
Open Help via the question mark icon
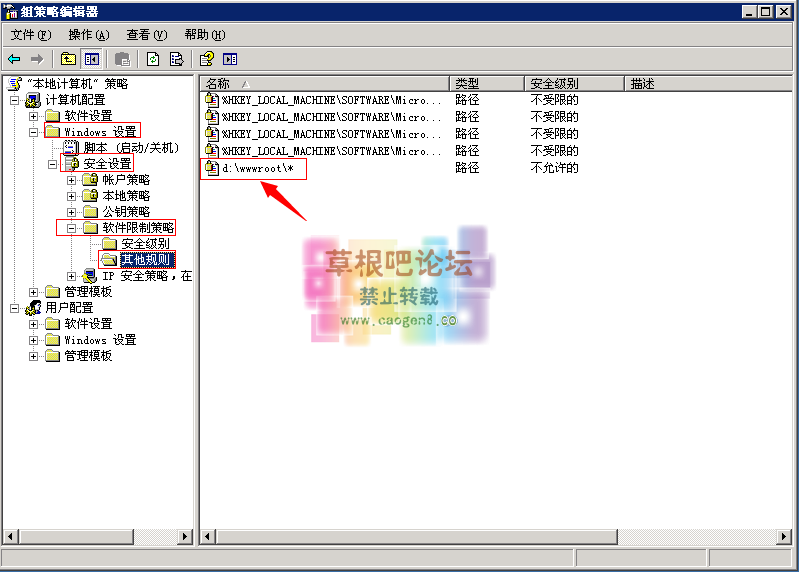click(207, 59)
